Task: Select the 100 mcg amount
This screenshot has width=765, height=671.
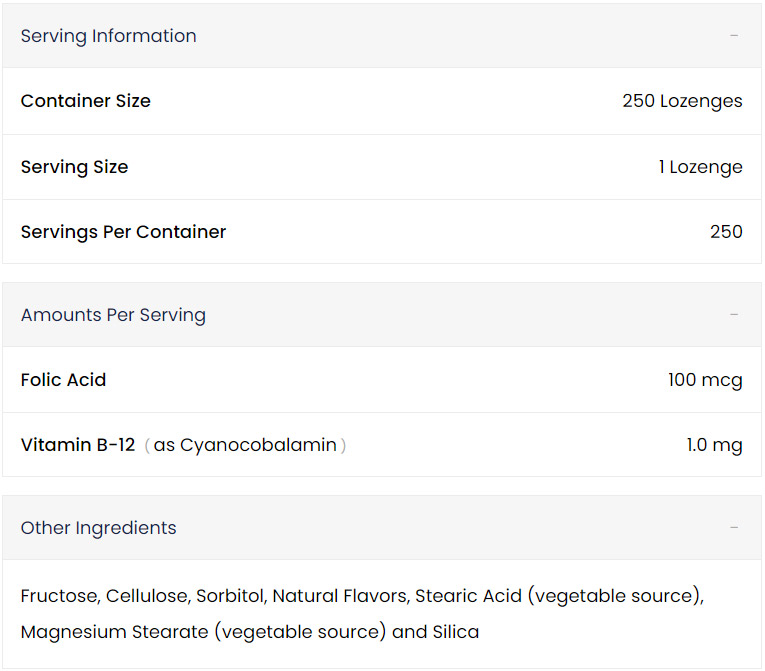Action: 705,380
